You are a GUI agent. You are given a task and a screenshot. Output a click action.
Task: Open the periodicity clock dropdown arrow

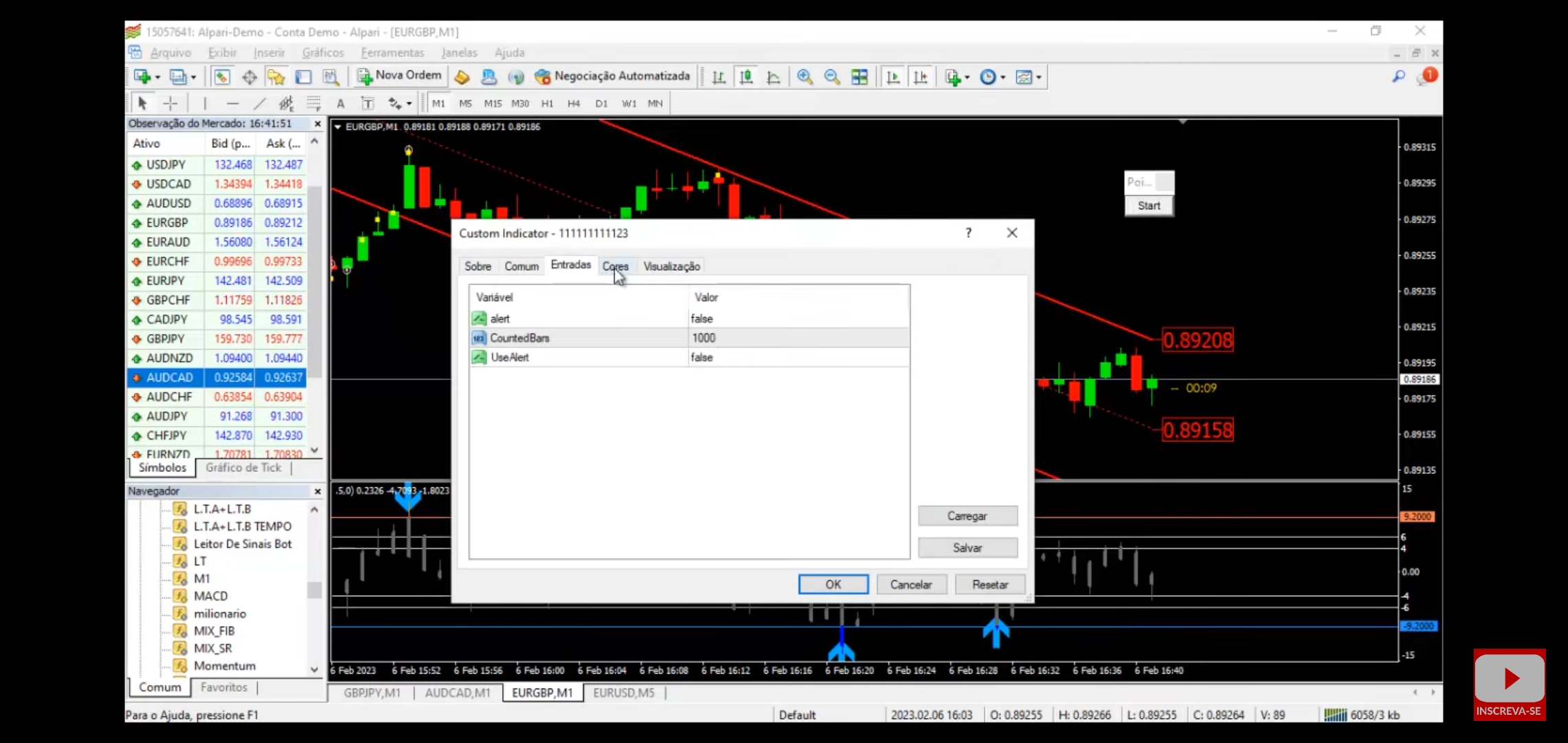(x=1003, y=77)
